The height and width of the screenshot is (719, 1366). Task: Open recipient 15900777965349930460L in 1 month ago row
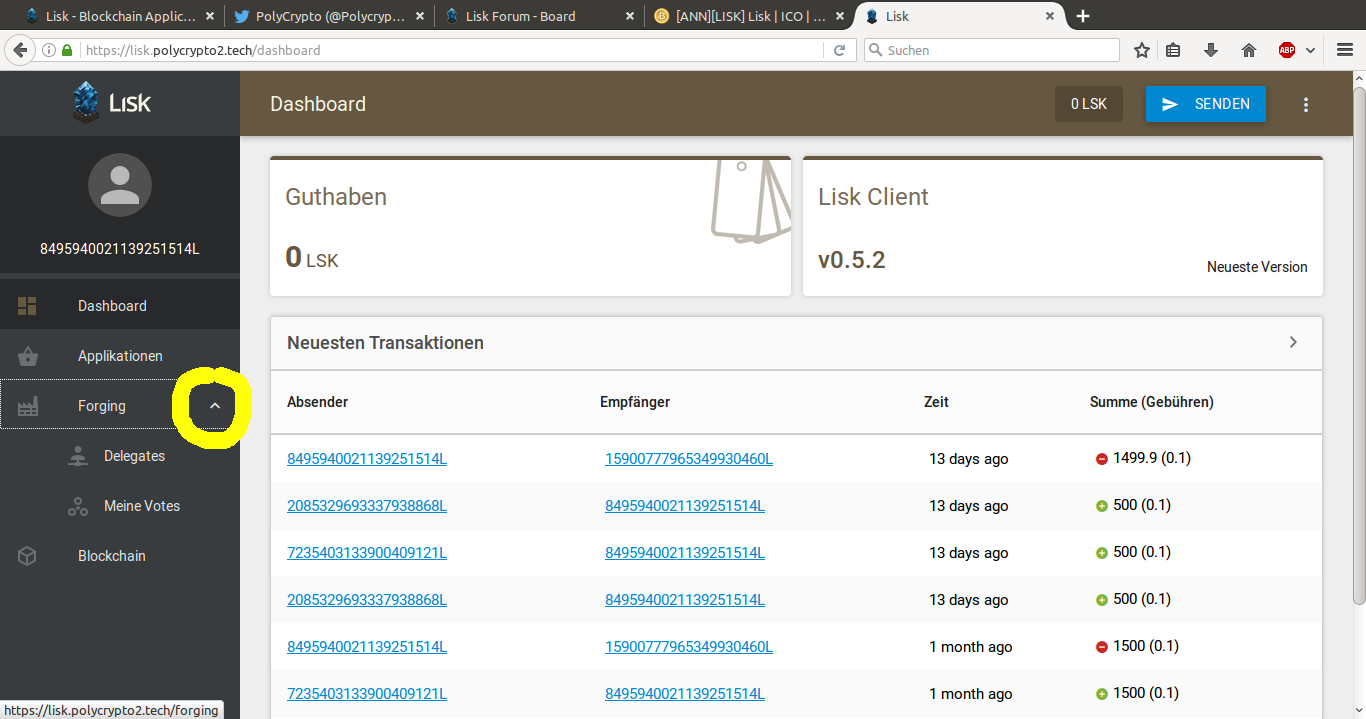689,647
